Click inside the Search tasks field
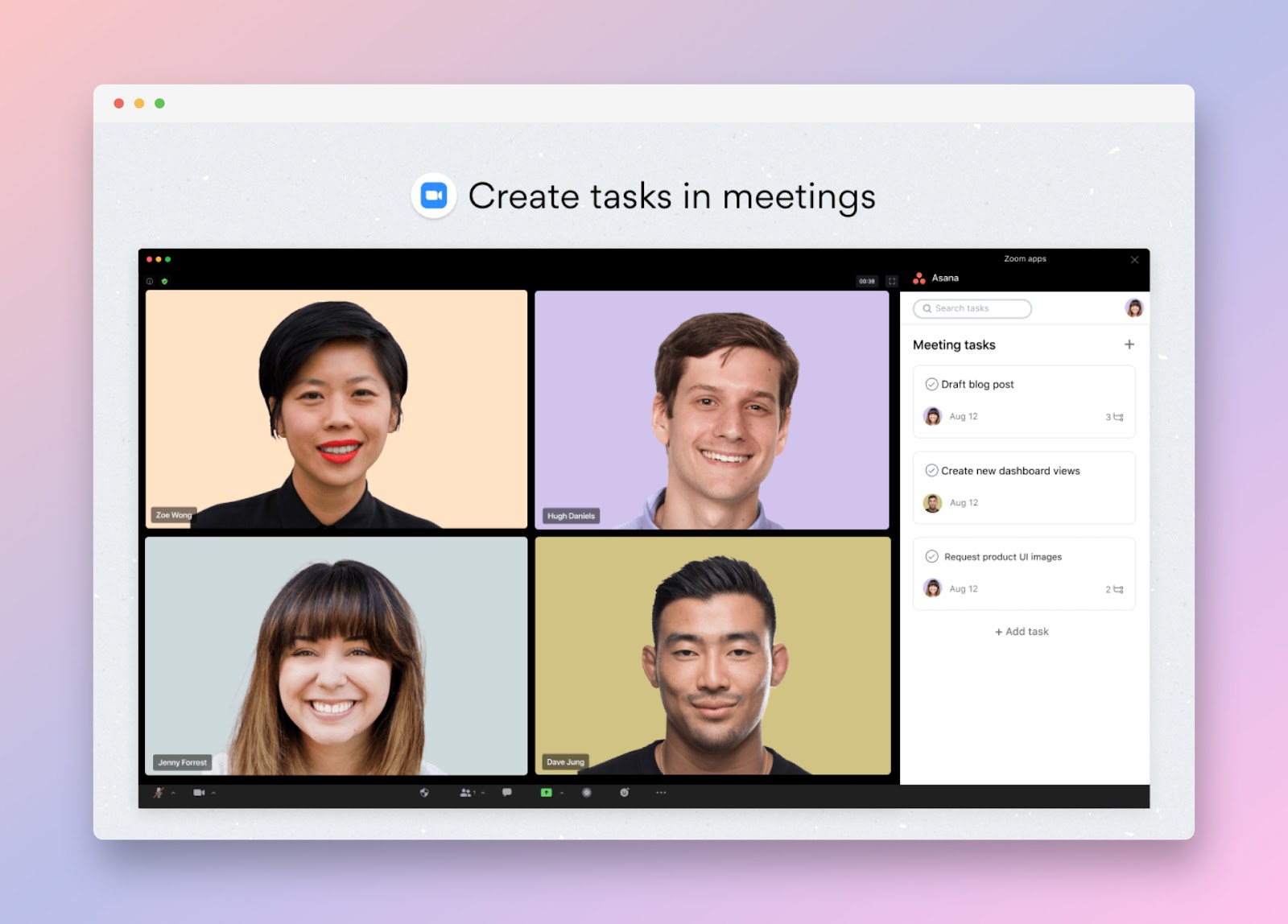The width and height of the screenshot is (1288, 924). 970,308
